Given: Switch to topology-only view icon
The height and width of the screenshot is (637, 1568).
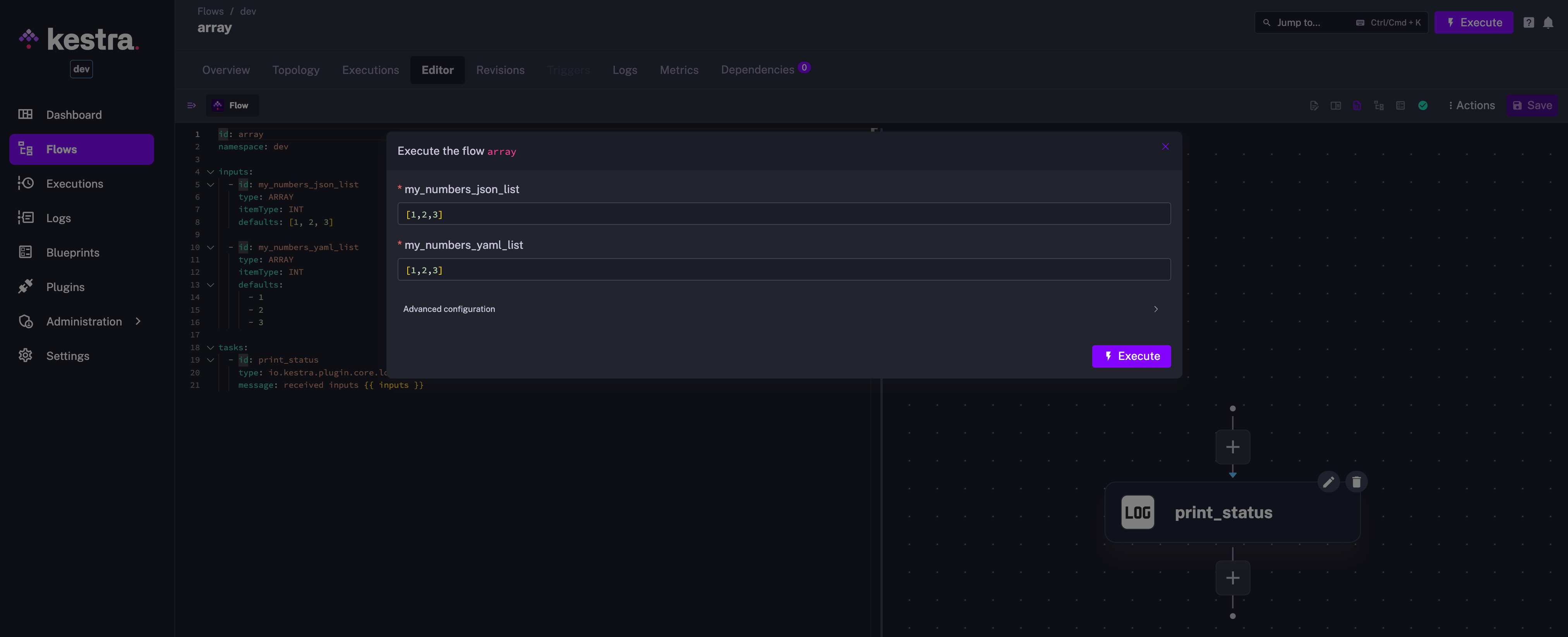Looking at the screenshot, I should pyautogui.click(x=1379, y=105).
